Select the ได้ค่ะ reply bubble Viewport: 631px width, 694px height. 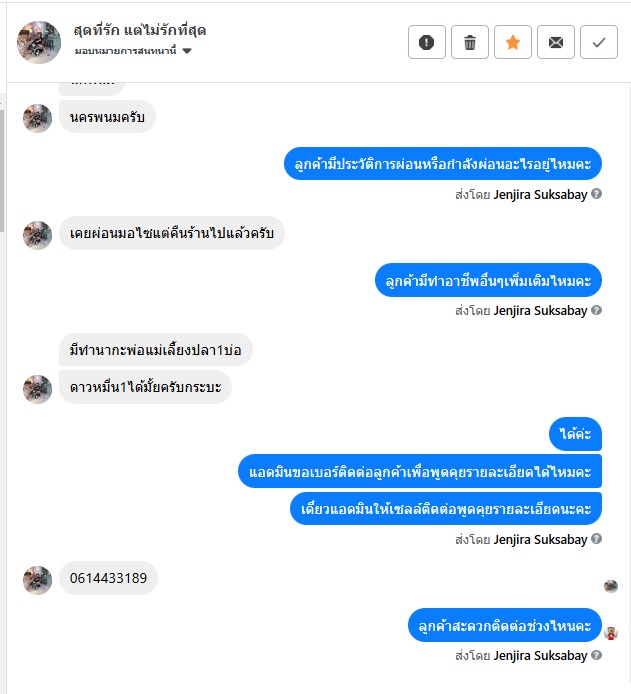tap(575, 434)
